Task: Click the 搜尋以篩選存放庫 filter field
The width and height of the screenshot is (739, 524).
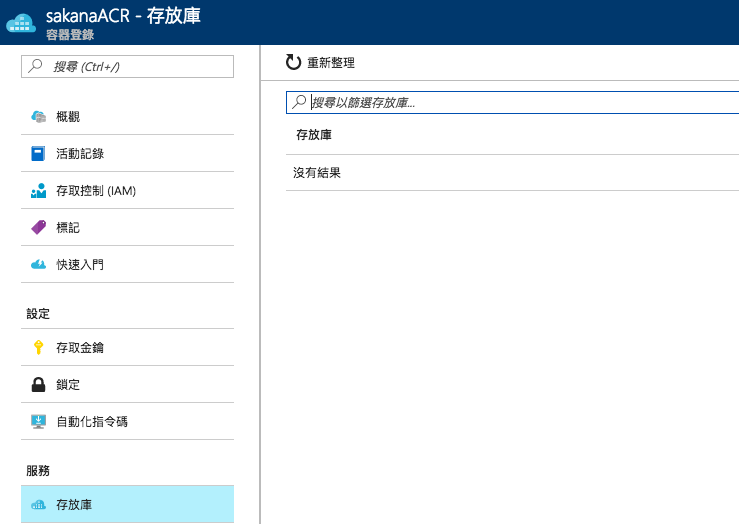Action: pyautogui.click(x=512, y=102)
